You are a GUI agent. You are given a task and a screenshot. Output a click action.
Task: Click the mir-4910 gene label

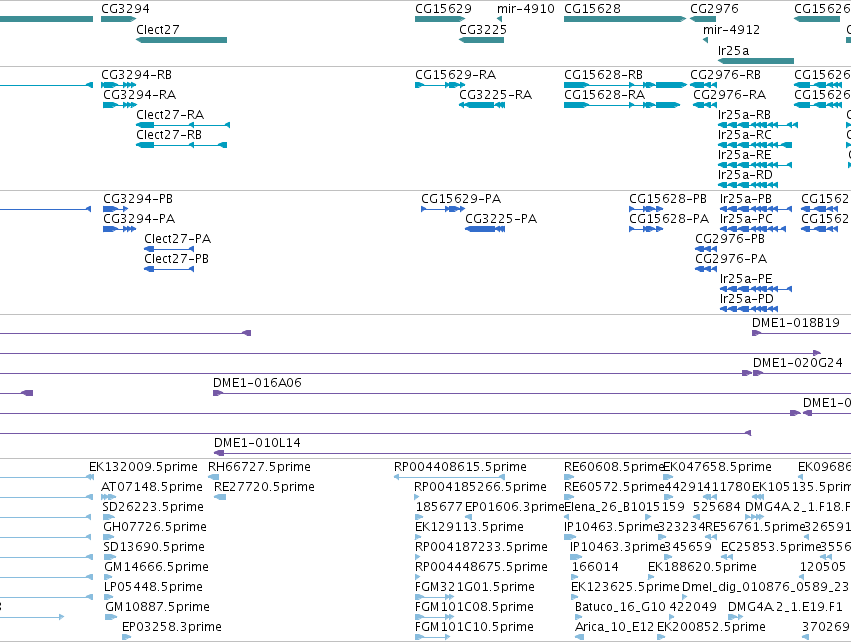click(x=525, y=9)
